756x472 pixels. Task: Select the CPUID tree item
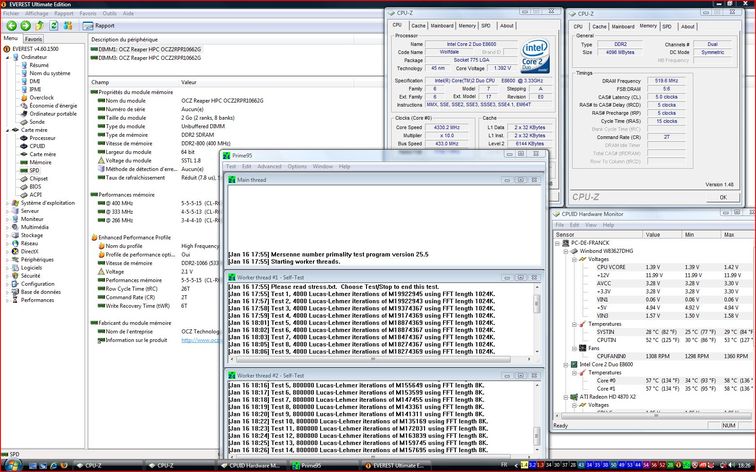(x=37, y=146)
